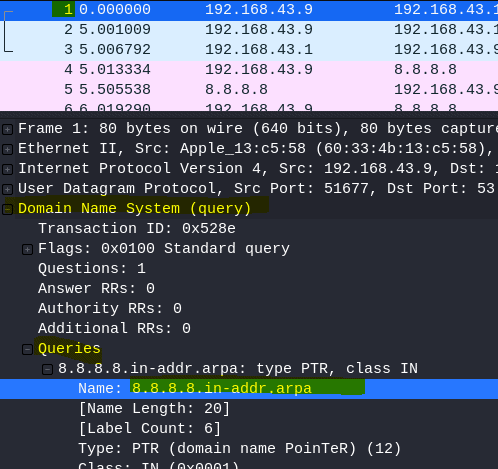Collapse the Queries subtree
Viewport: 498px width, 469px height.
27,349
